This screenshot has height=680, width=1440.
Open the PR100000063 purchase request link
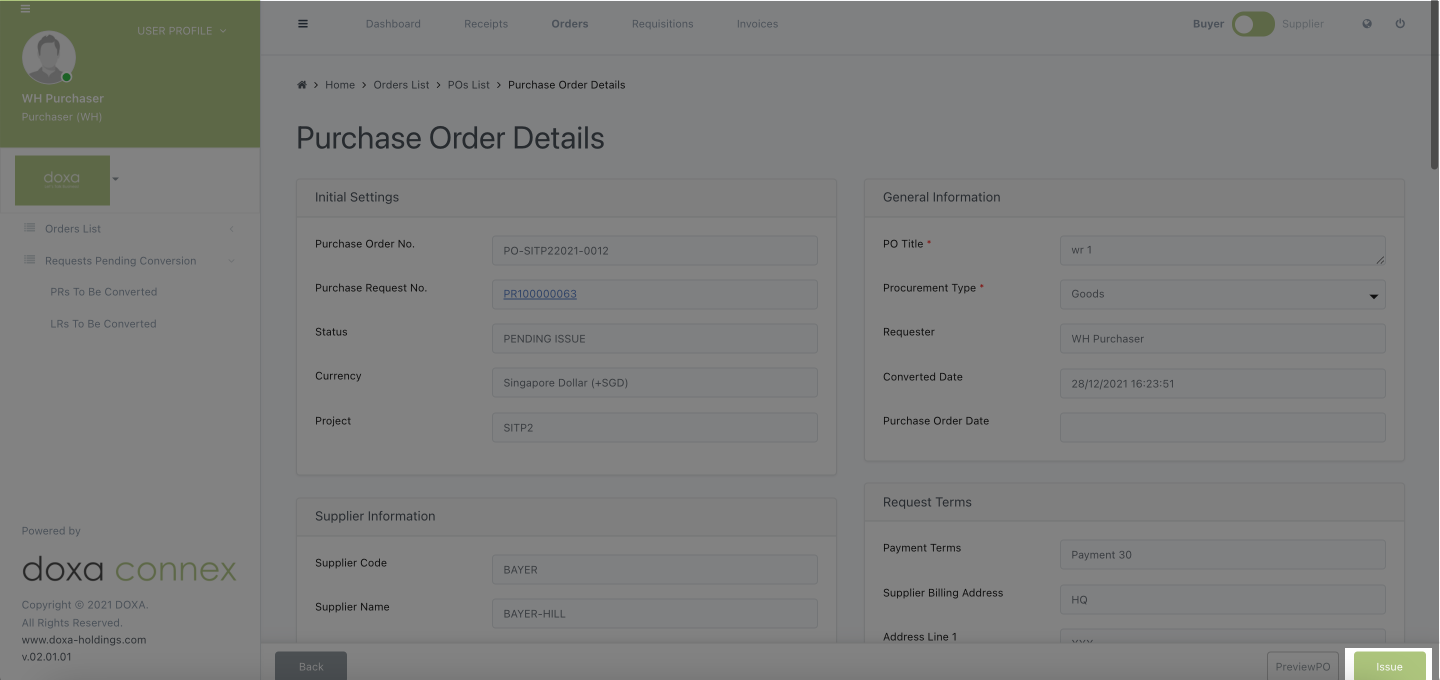(540, 294)
